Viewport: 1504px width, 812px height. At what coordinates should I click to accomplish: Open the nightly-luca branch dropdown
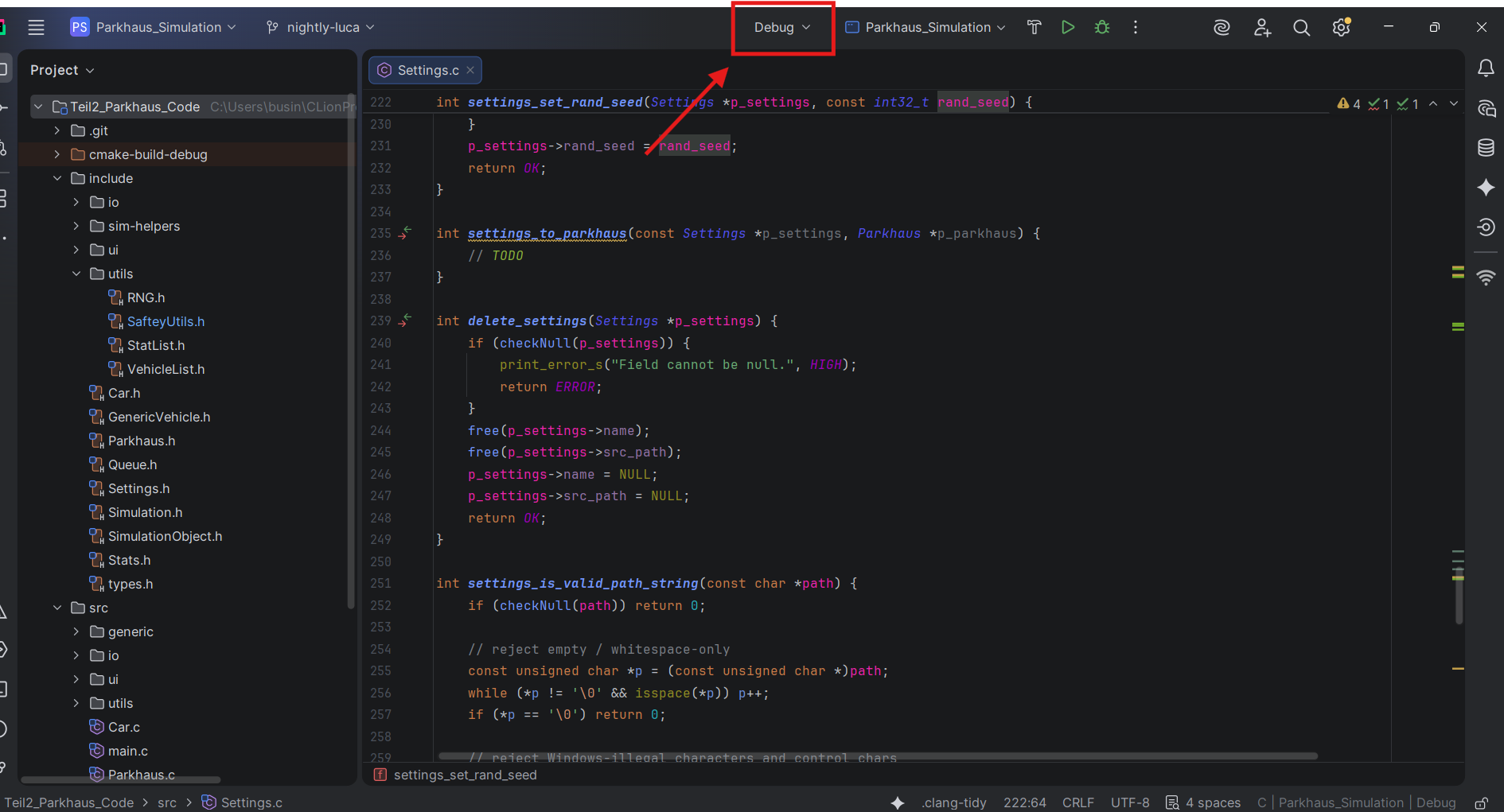pyautogui.click(x=320, y=27)
